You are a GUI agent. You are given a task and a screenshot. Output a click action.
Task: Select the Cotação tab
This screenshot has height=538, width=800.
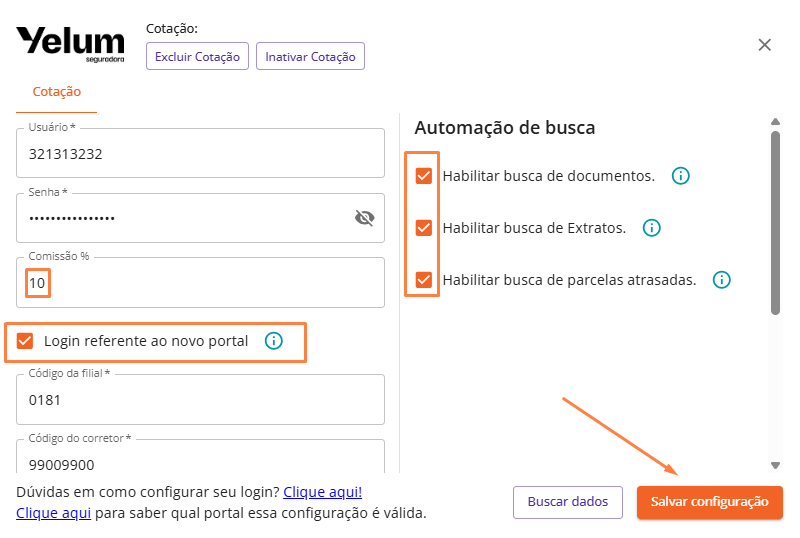pyautogui.click(x=57, y=92)
